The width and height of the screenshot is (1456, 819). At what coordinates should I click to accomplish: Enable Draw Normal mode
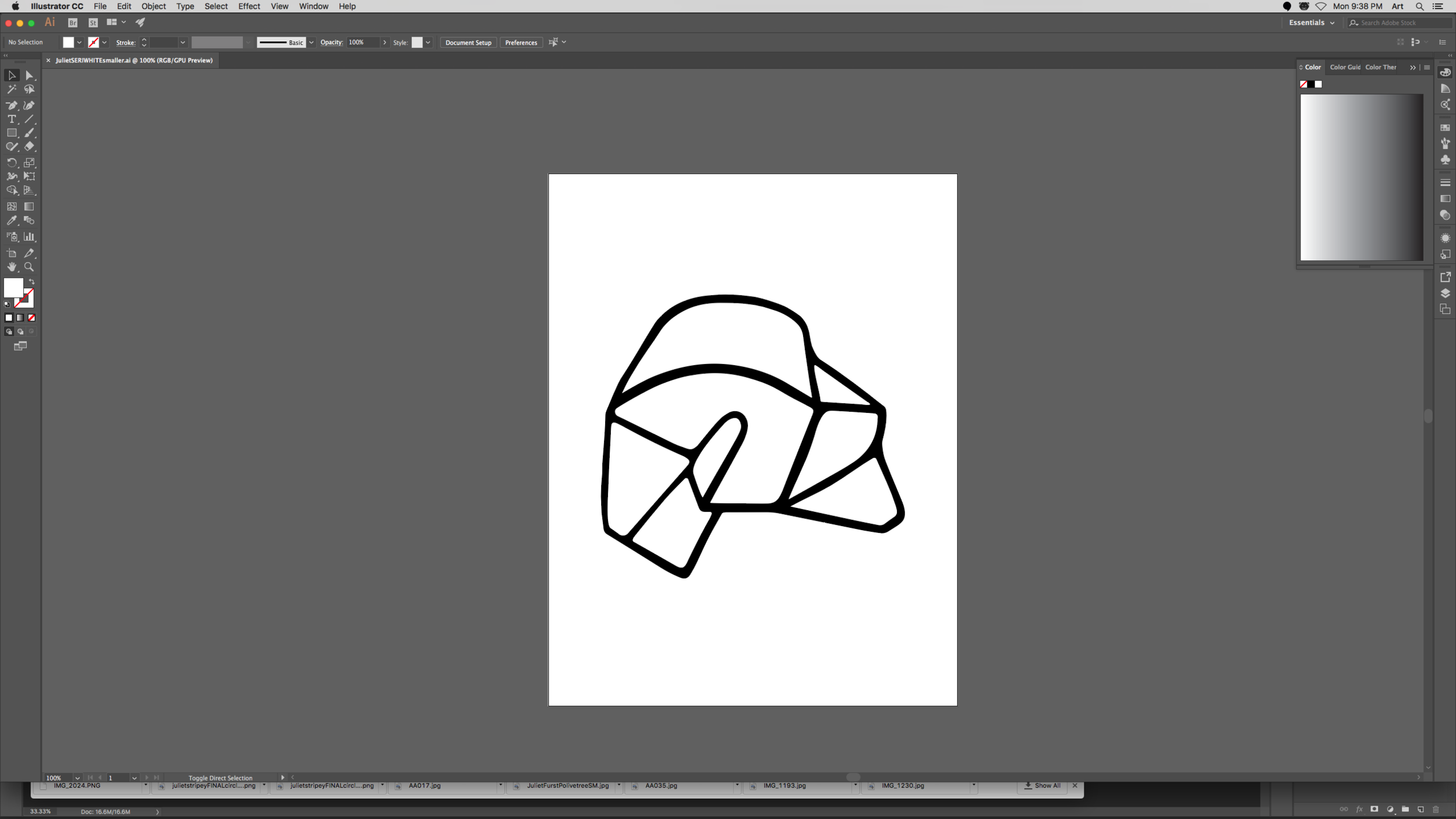pos(9,332)
